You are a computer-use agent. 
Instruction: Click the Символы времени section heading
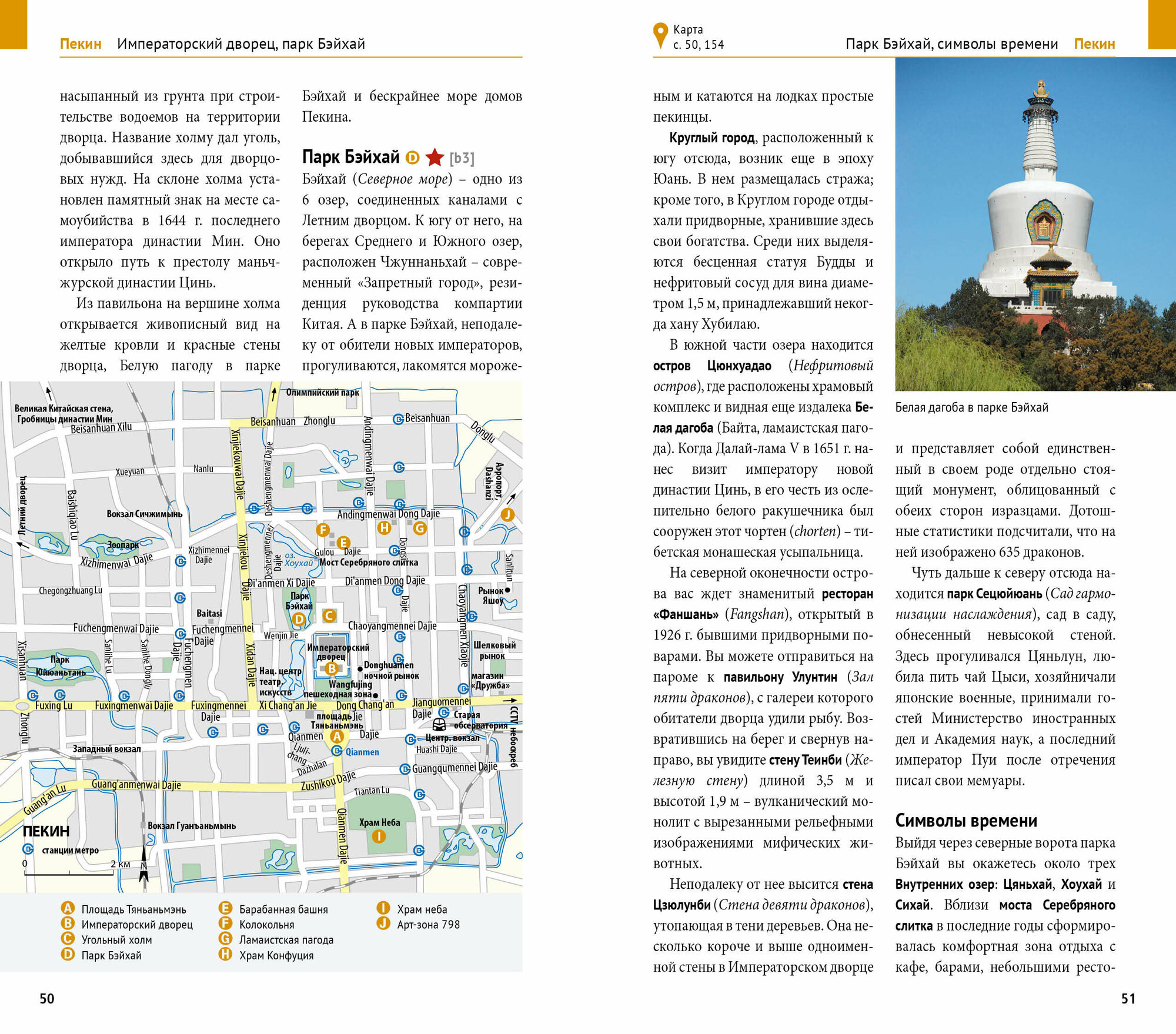966,821
